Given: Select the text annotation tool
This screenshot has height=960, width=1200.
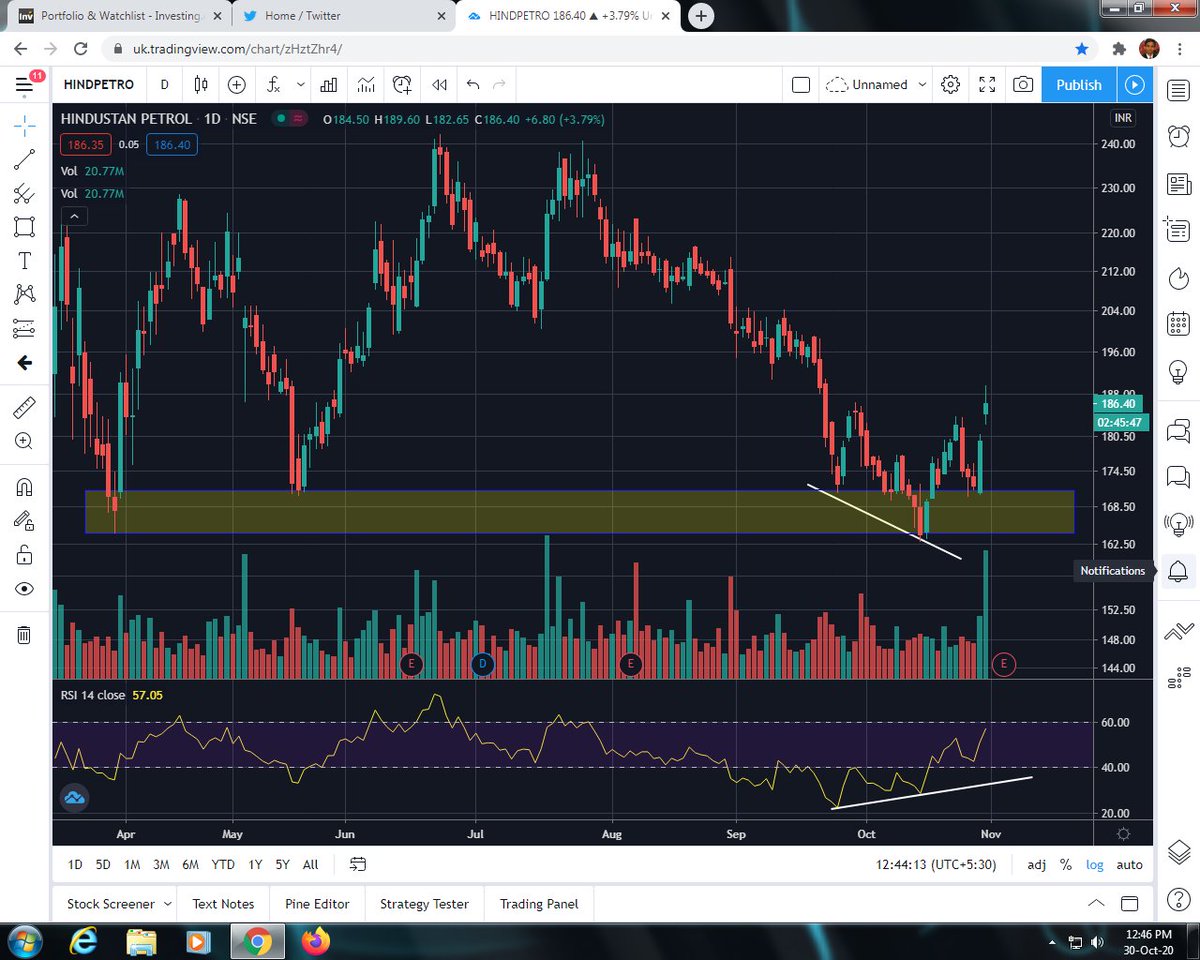Looking at the screenshot, I should [25, 261].
